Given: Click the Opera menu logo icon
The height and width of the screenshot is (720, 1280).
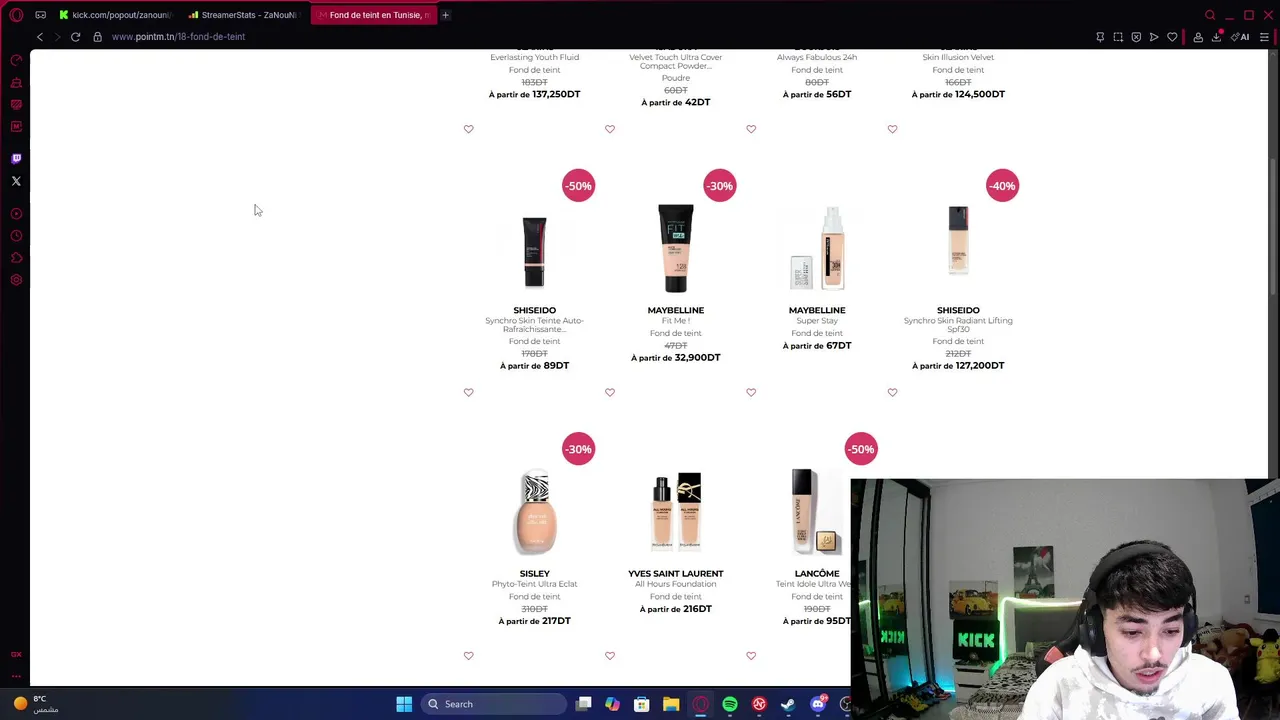Looking at the screenshot, I should (16, 15).
